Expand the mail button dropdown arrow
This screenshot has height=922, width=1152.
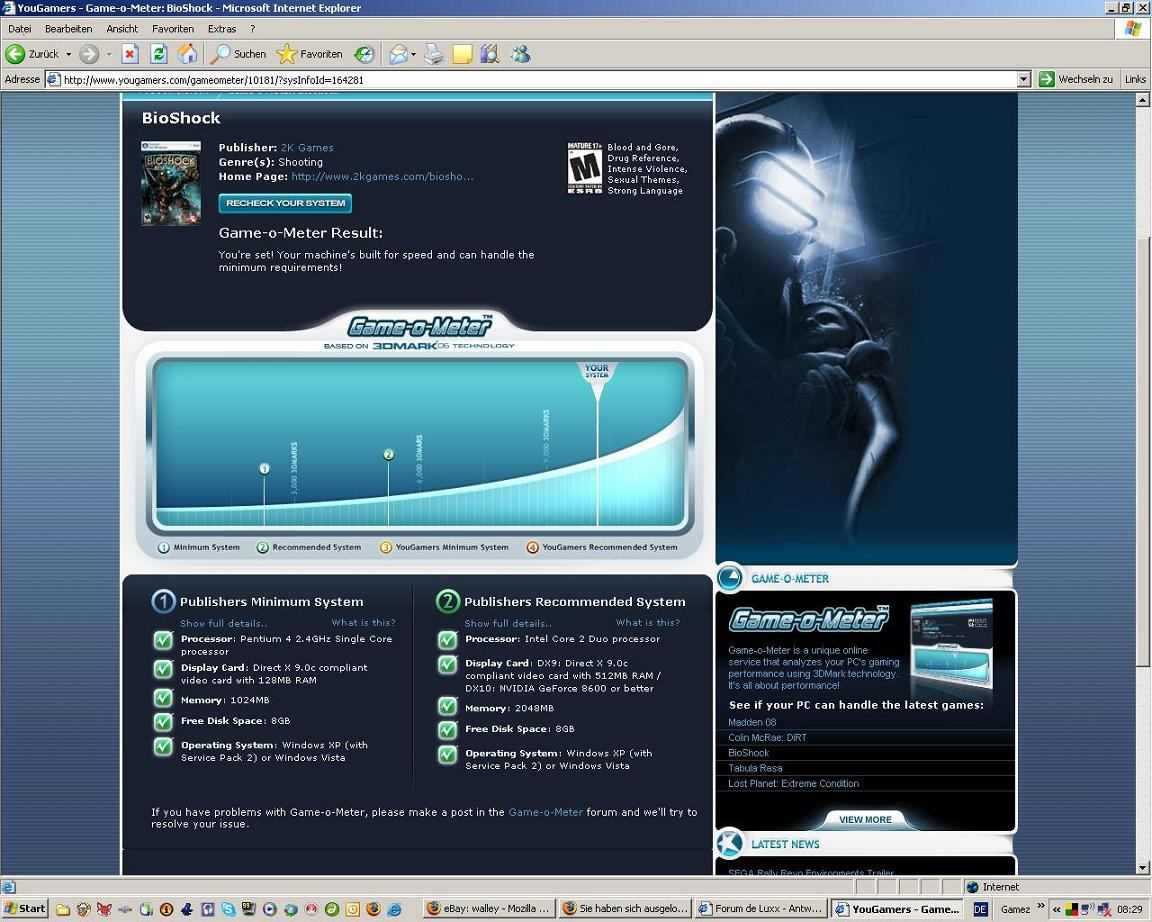[413, 54]
